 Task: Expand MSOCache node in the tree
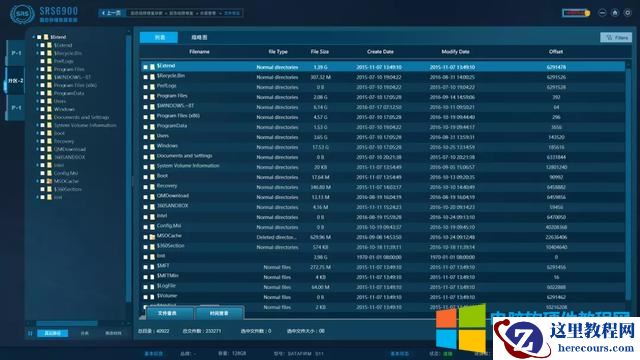click(38, 181)
